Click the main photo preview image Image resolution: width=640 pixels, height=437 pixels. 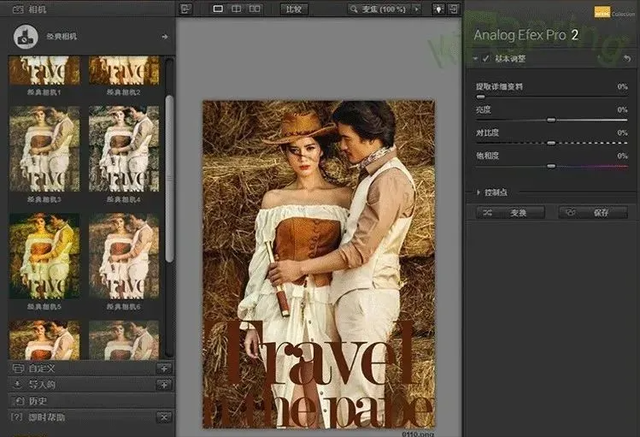coord(319,264)
